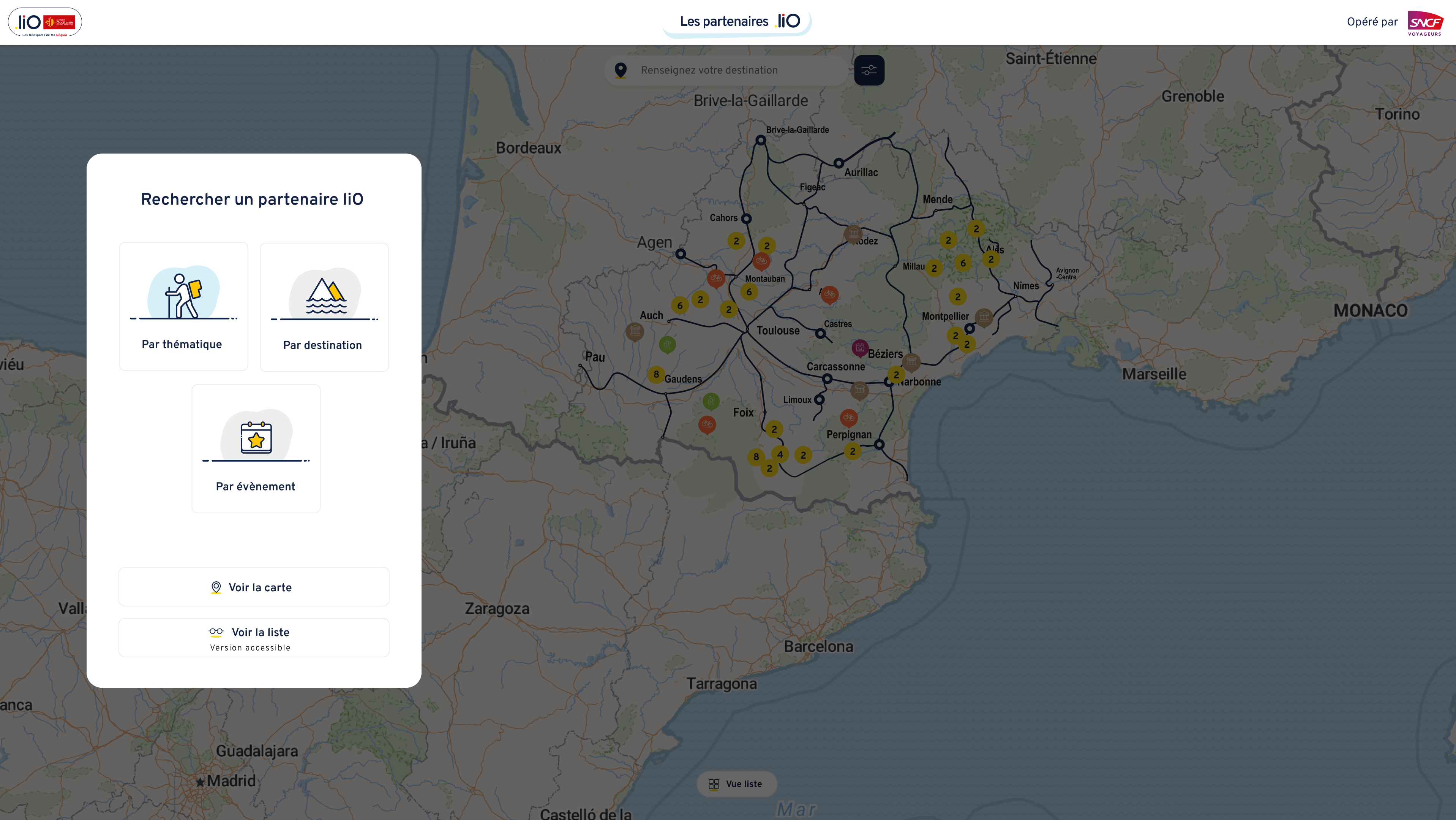Select the hiker Par thématique card

click(x=183, y=307)
